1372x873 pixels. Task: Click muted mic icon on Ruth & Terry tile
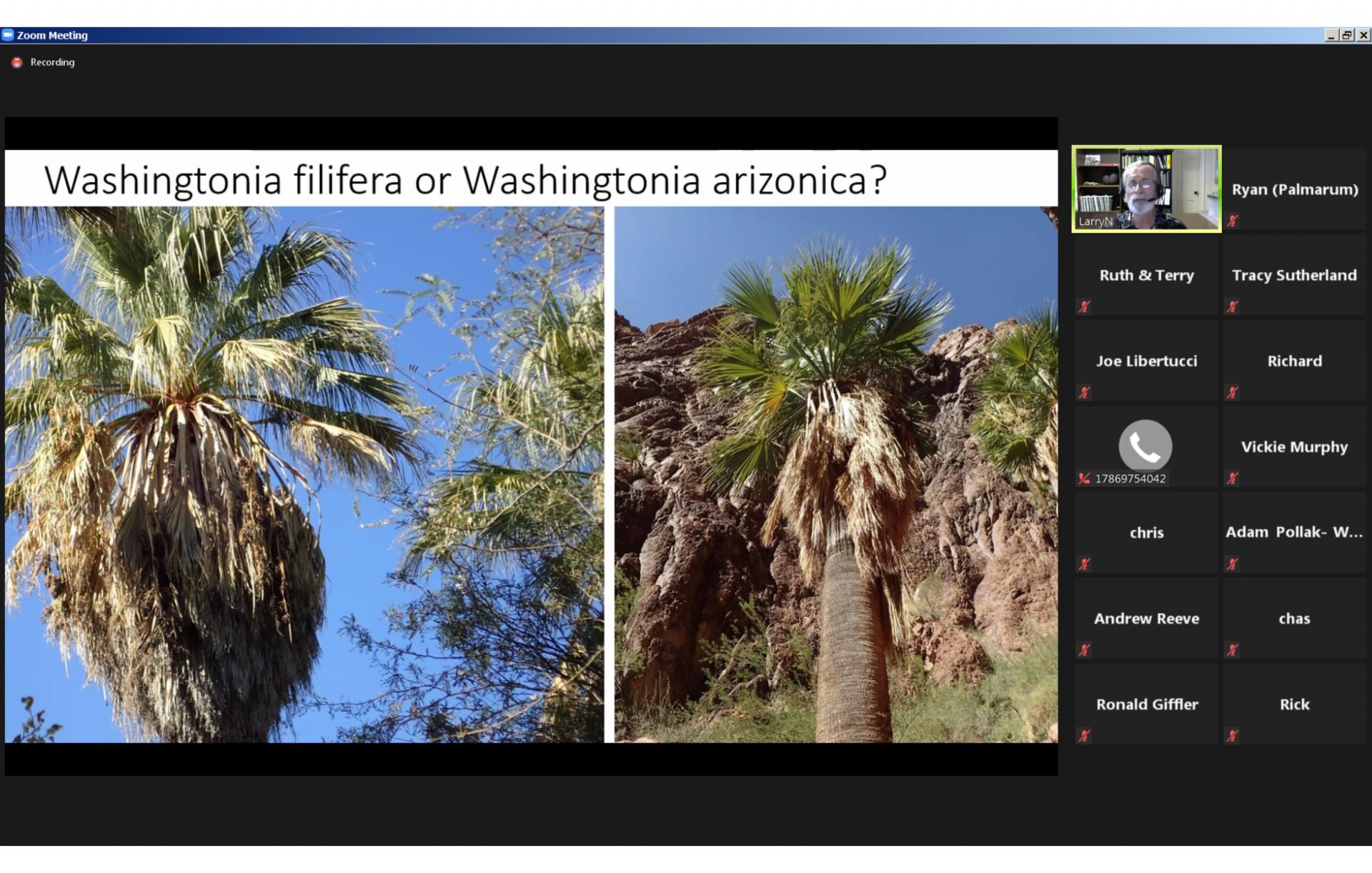[x=1085, y=307]
